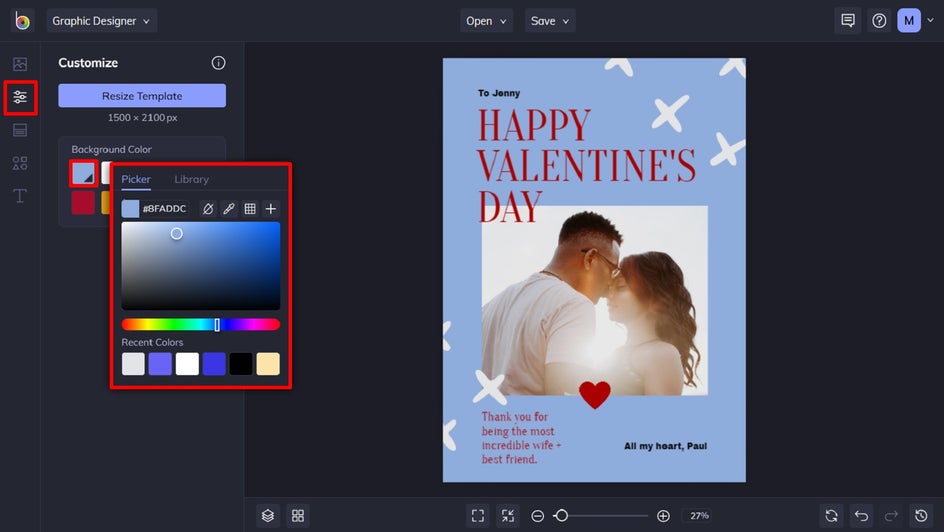Add color with the plus icon
The image size is (944, 532).
(271, 209)
